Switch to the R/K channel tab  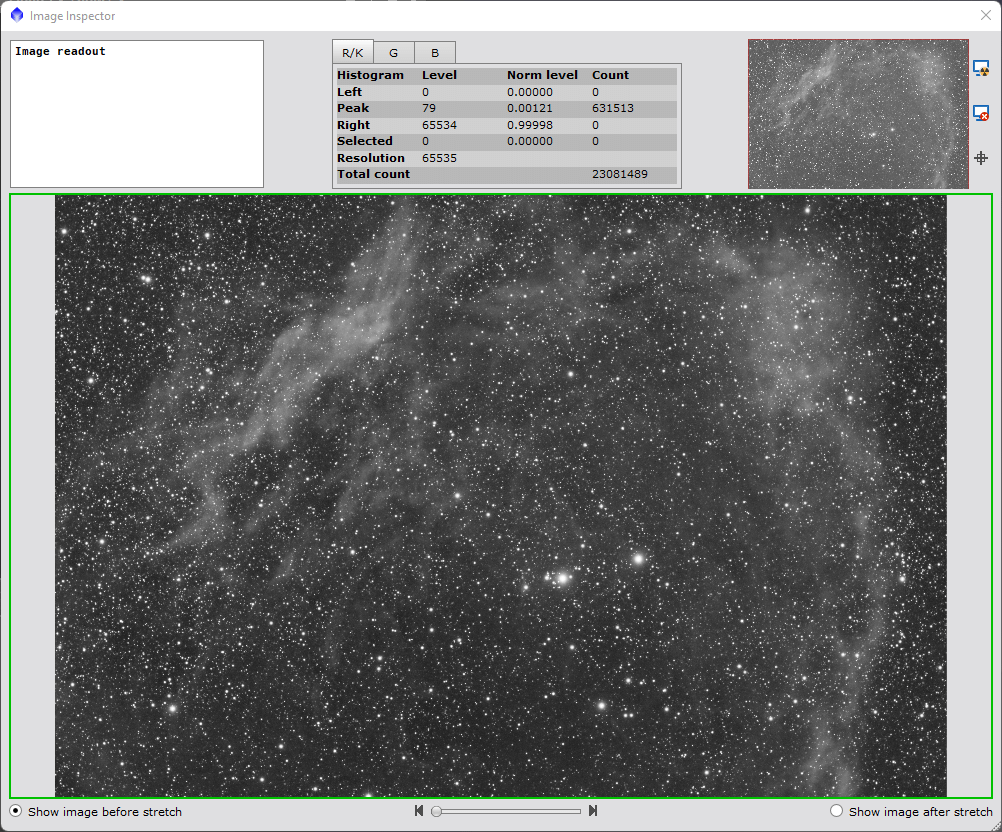click(x=352, y=53)
